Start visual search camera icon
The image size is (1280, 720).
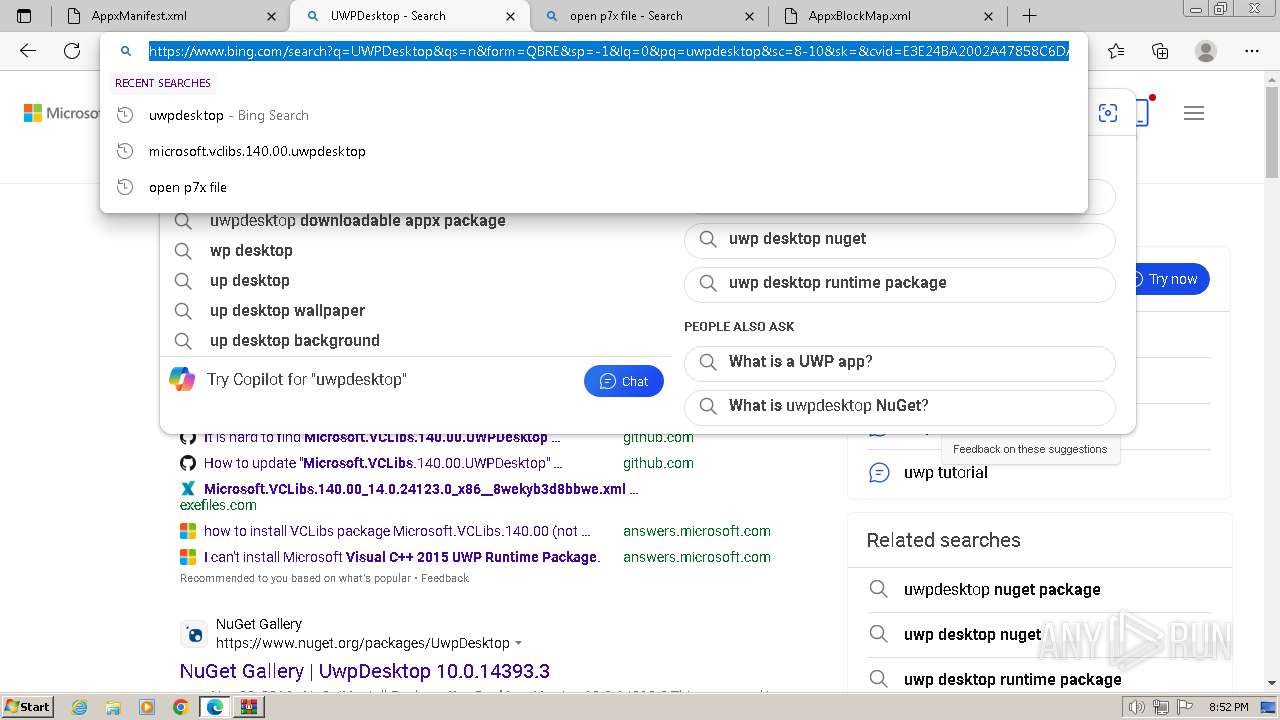click(1108, 113)
